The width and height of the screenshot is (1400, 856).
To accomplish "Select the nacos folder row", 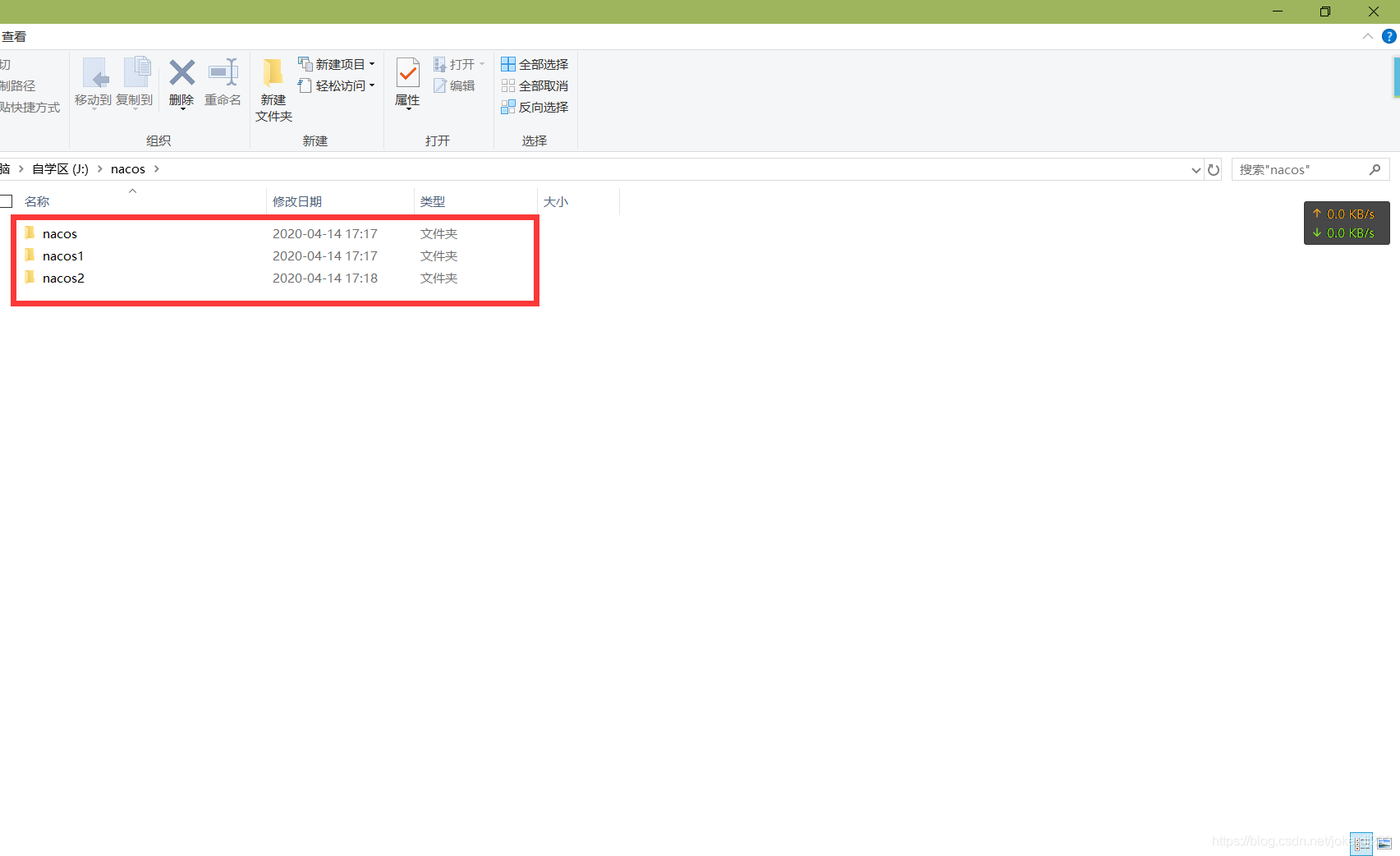I will click(278, 233).
